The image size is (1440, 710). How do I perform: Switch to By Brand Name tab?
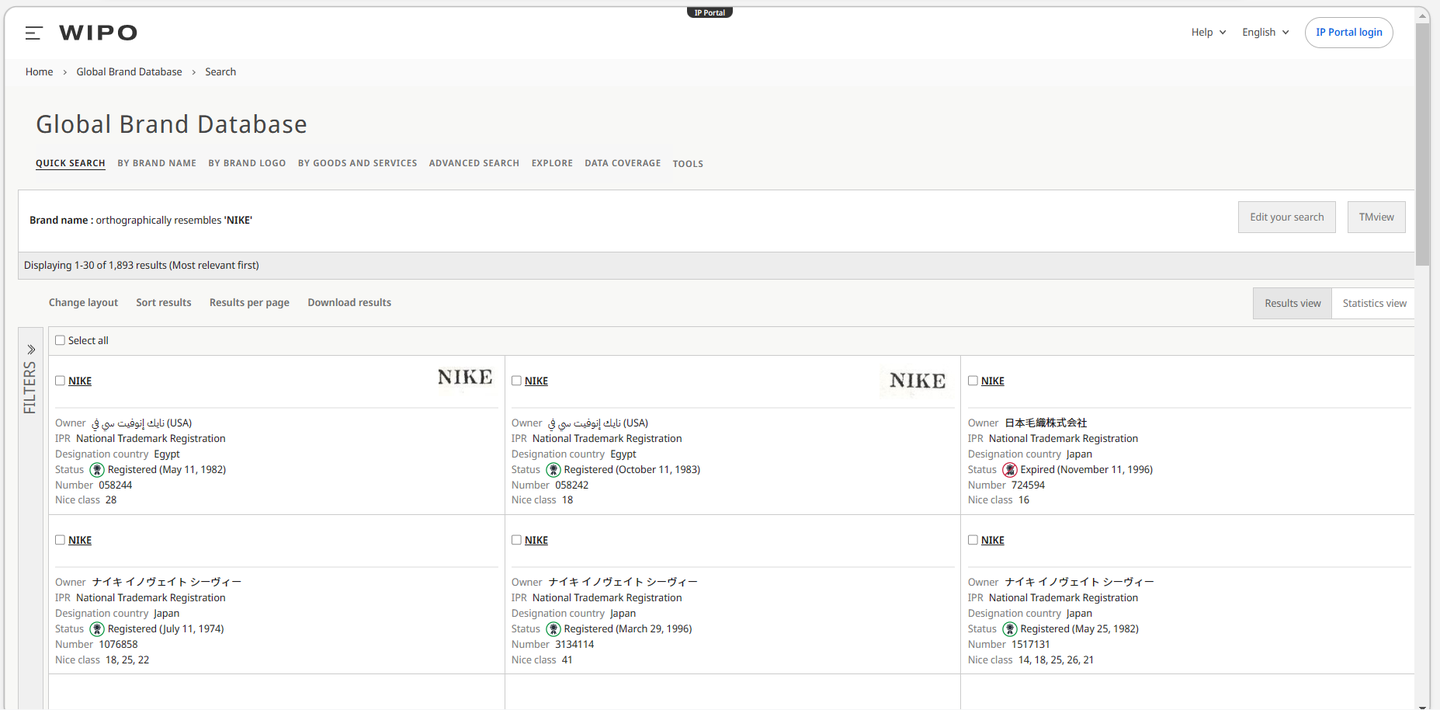(x=157, y=163)
